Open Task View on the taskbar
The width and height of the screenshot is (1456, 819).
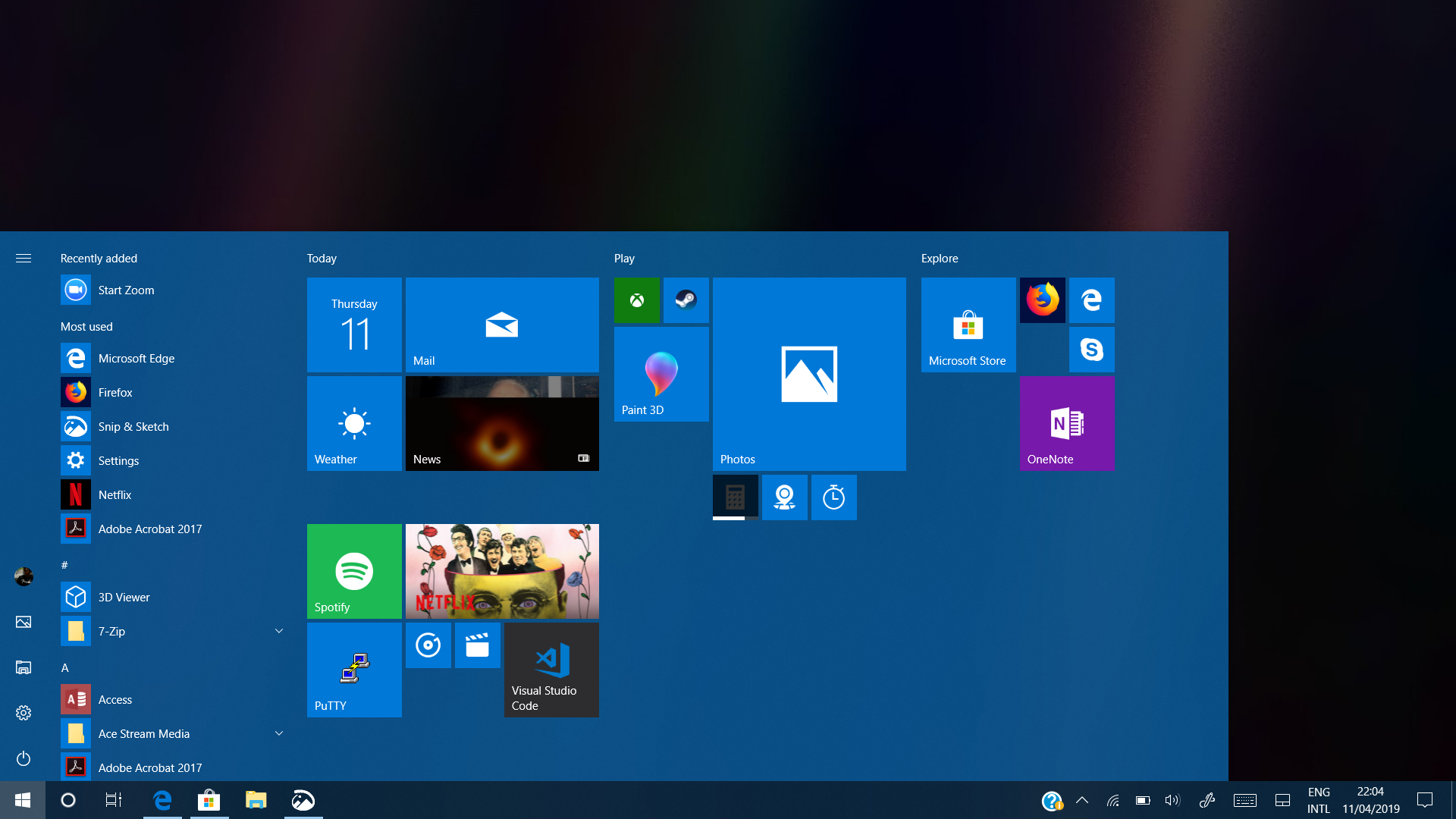coord(114,800)
